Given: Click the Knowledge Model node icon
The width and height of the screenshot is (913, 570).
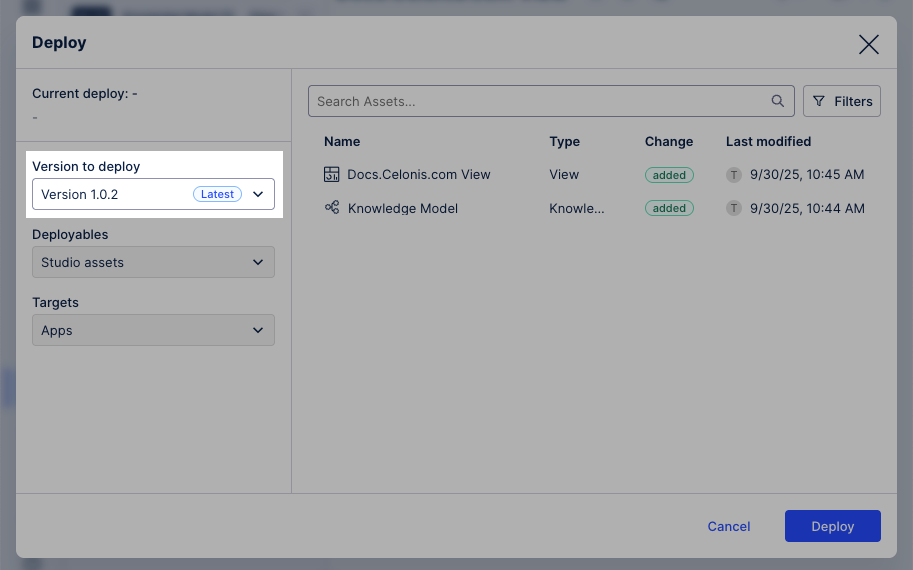Looking at the screenshot, I should tap(332, 208).
